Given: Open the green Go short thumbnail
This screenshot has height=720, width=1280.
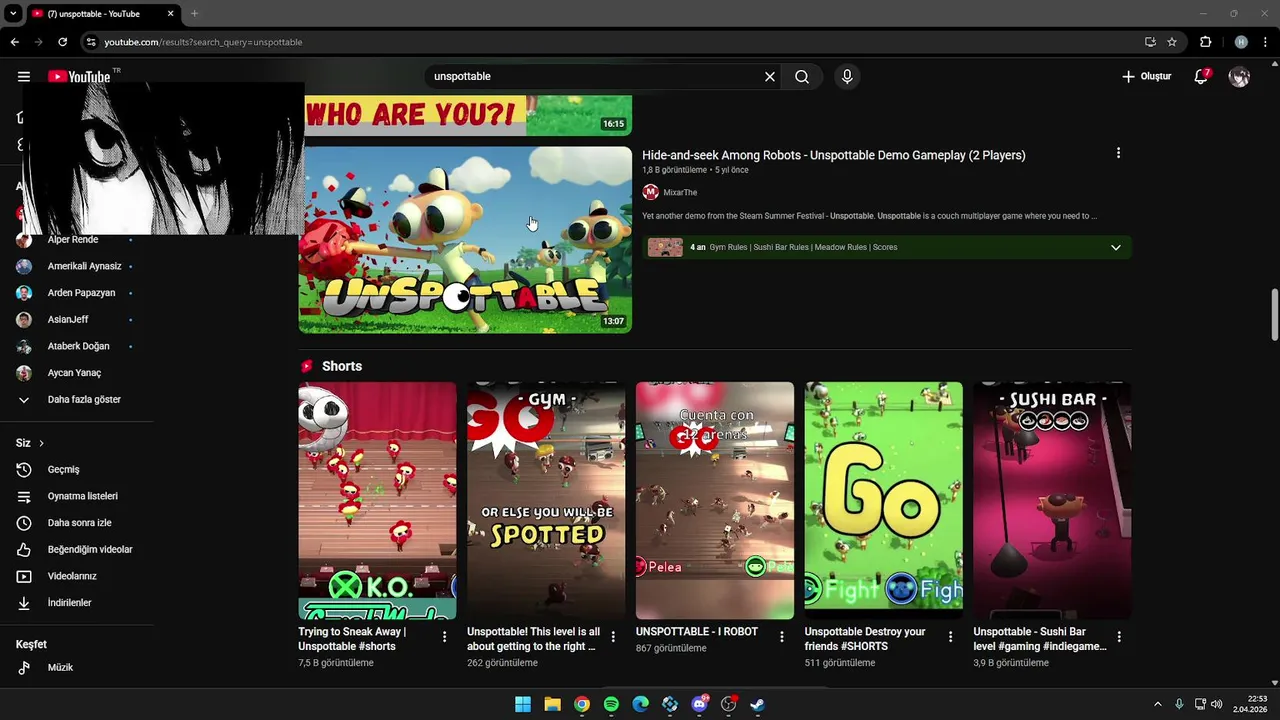Looking at the screenshot, I should pos(884,501).
